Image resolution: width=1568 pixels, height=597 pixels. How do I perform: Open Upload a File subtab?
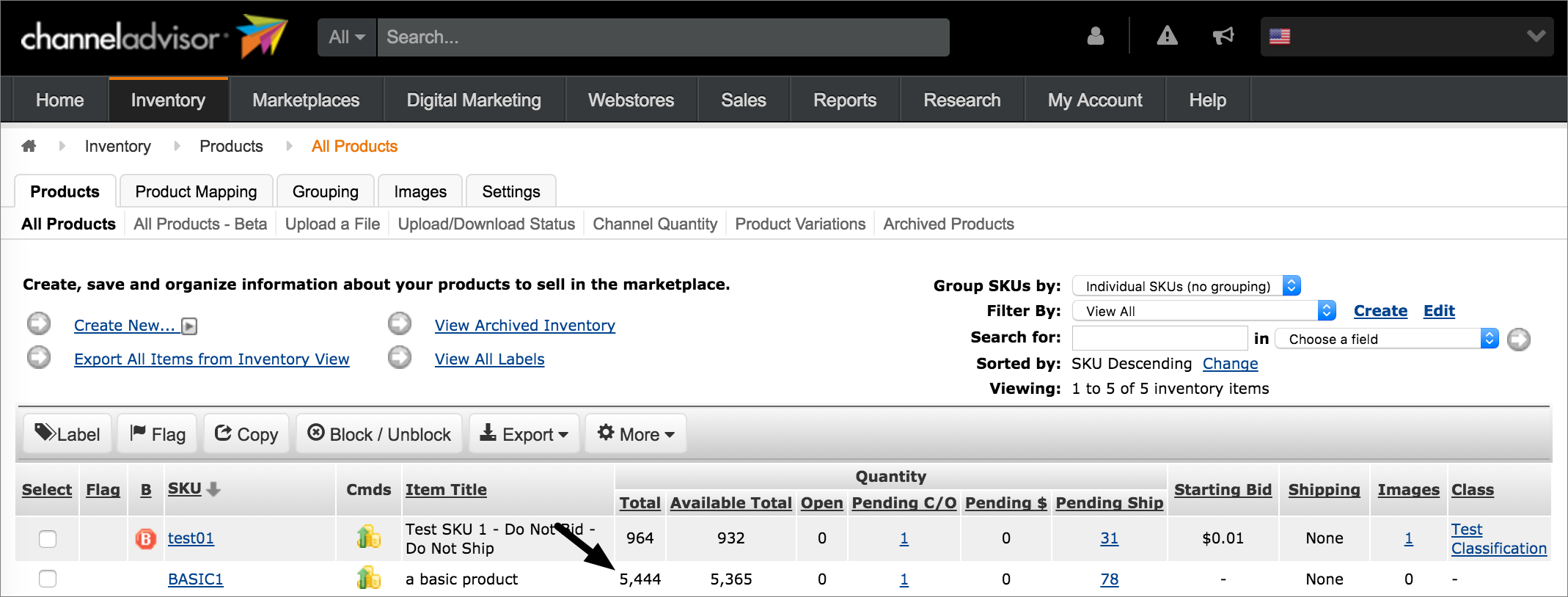coord(332,224)
